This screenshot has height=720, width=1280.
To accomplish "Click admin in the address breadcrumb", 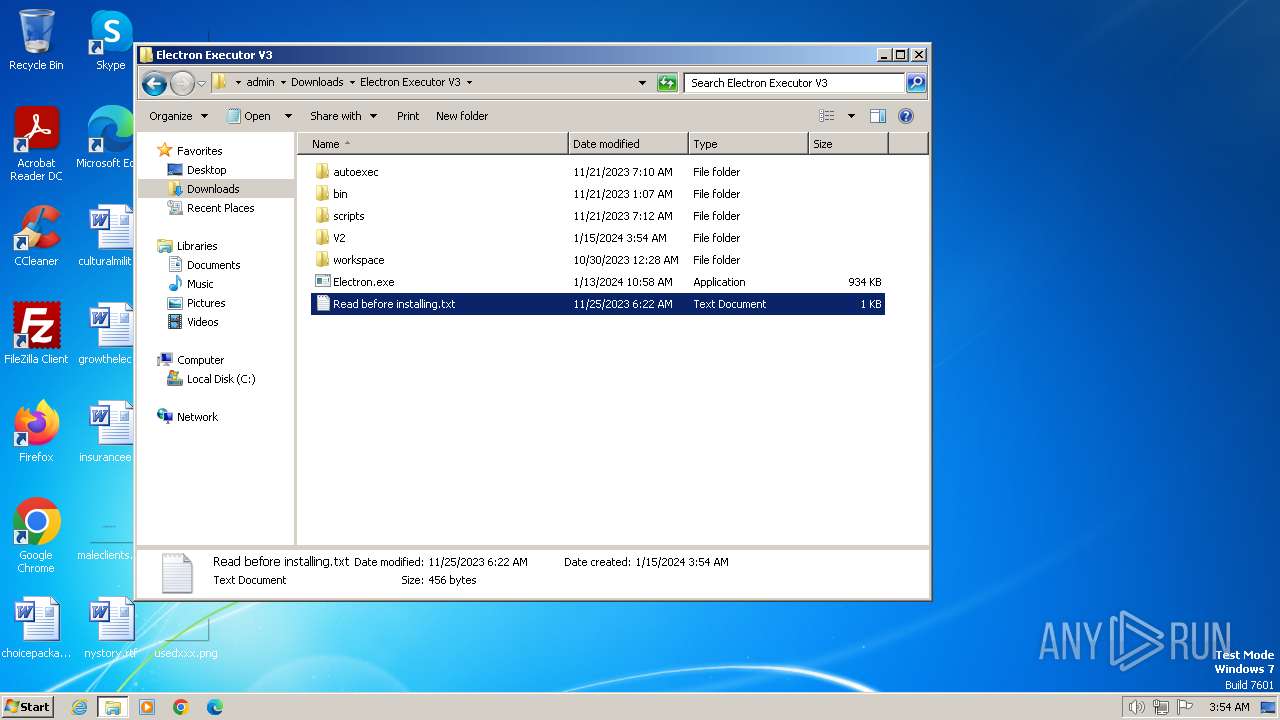I will pos(260,83).
